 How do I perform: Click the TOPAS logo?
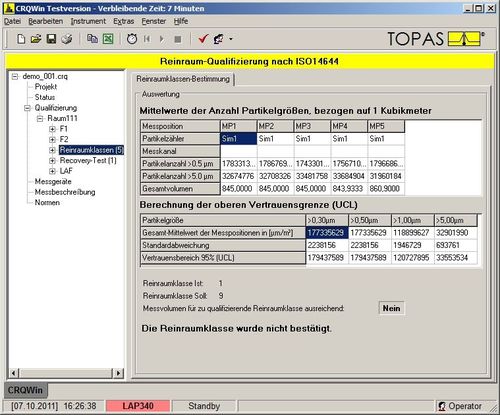click(436, 39)
